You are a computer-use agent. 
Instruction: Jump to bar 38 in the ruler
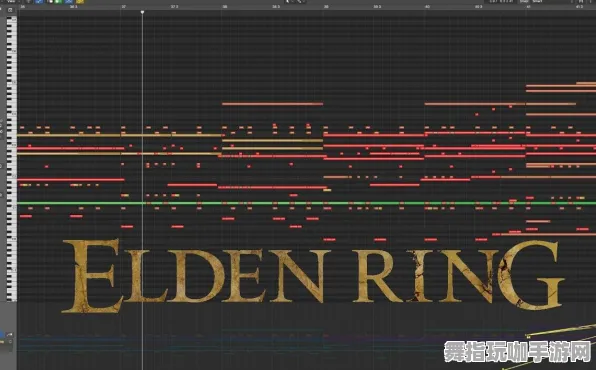[x=225, y=6]
